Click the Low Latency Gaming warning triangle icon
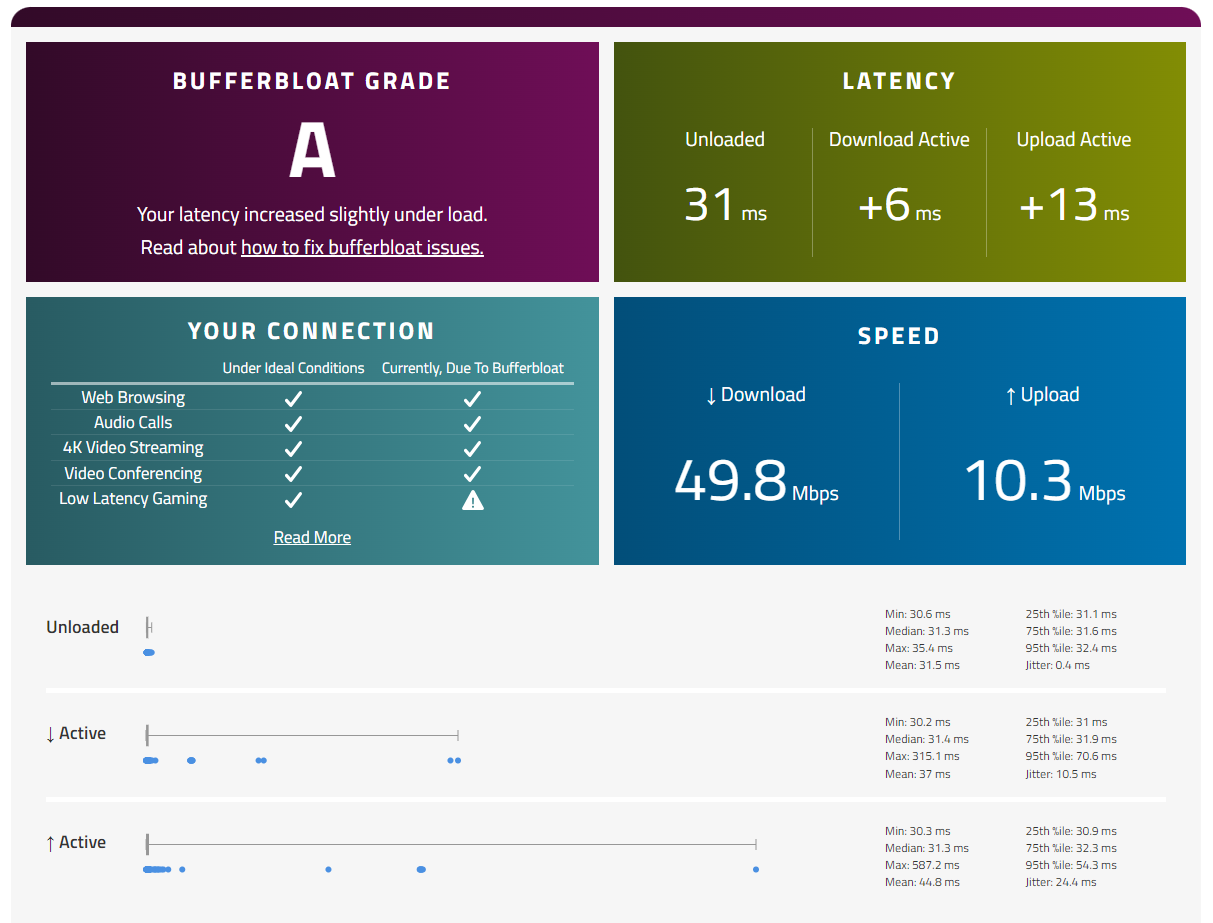Image resolution: width=1213 pixels, height=923 pixels. coord(473,500)
